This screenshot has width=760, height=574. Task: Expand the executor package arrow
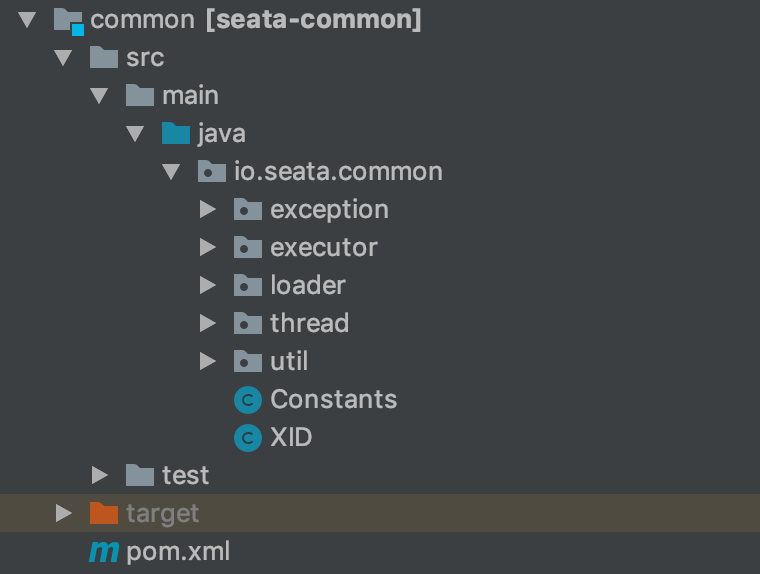click(x=208, y=248)
